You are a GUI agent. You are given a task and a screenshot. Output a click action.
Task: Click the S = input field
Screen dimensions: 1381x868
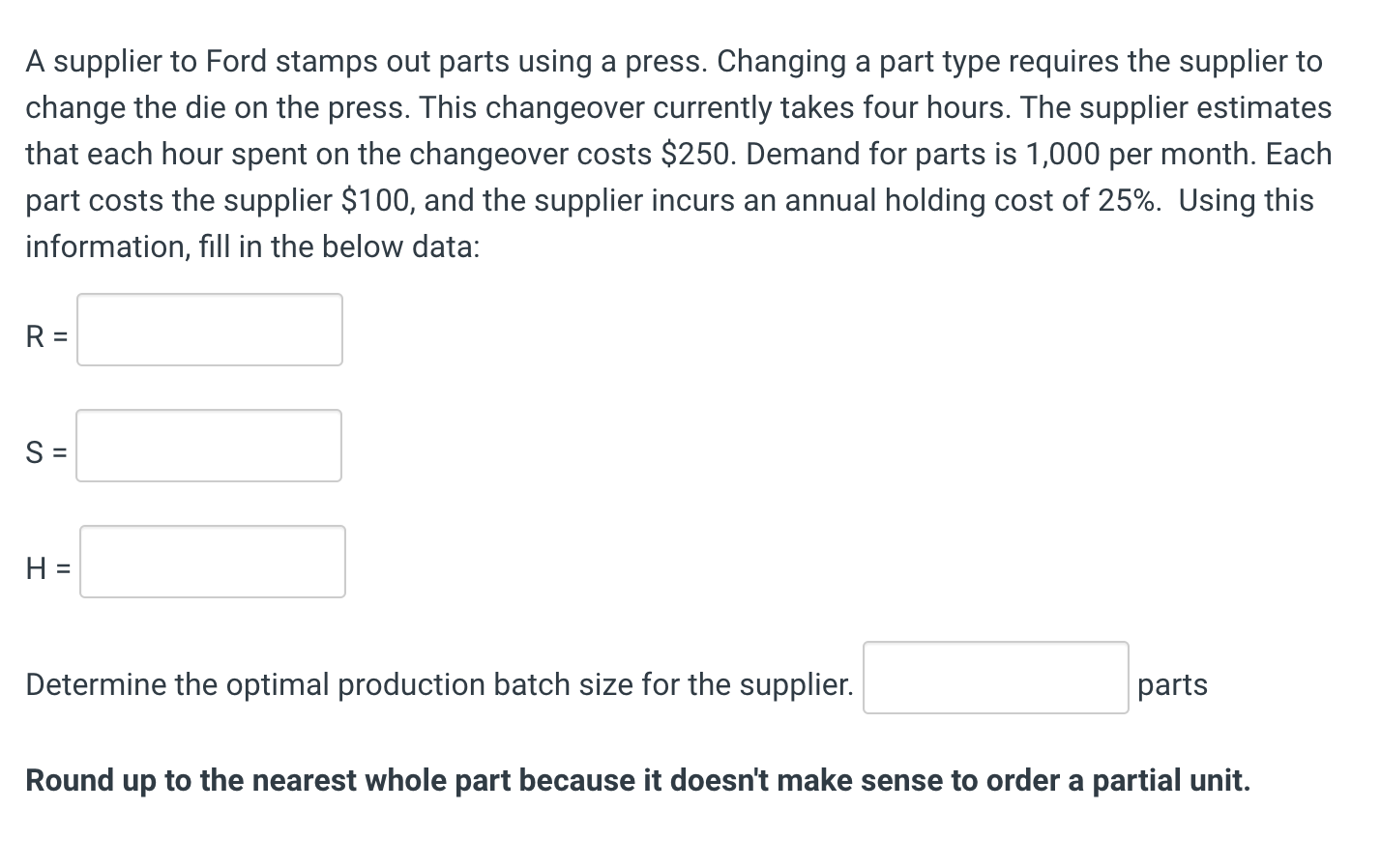[209, 446]
